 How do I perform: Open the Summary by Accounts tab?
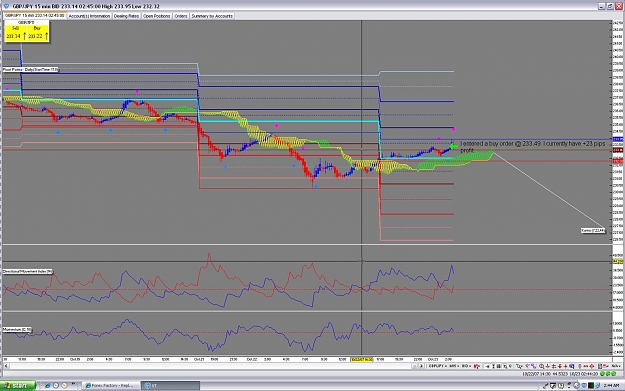[212, 16]
